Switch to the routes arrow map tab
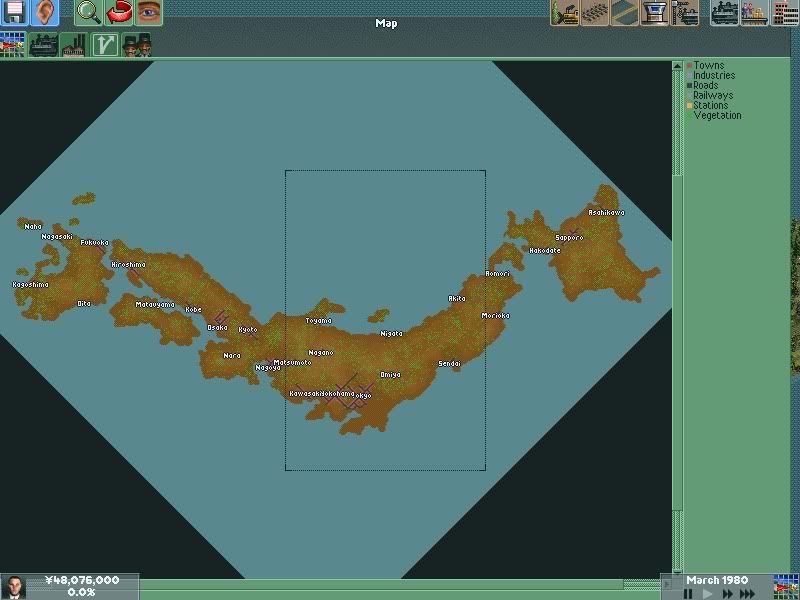Viewport: 800px width, 600px height. pyautogui.click(x=105, y=45)
